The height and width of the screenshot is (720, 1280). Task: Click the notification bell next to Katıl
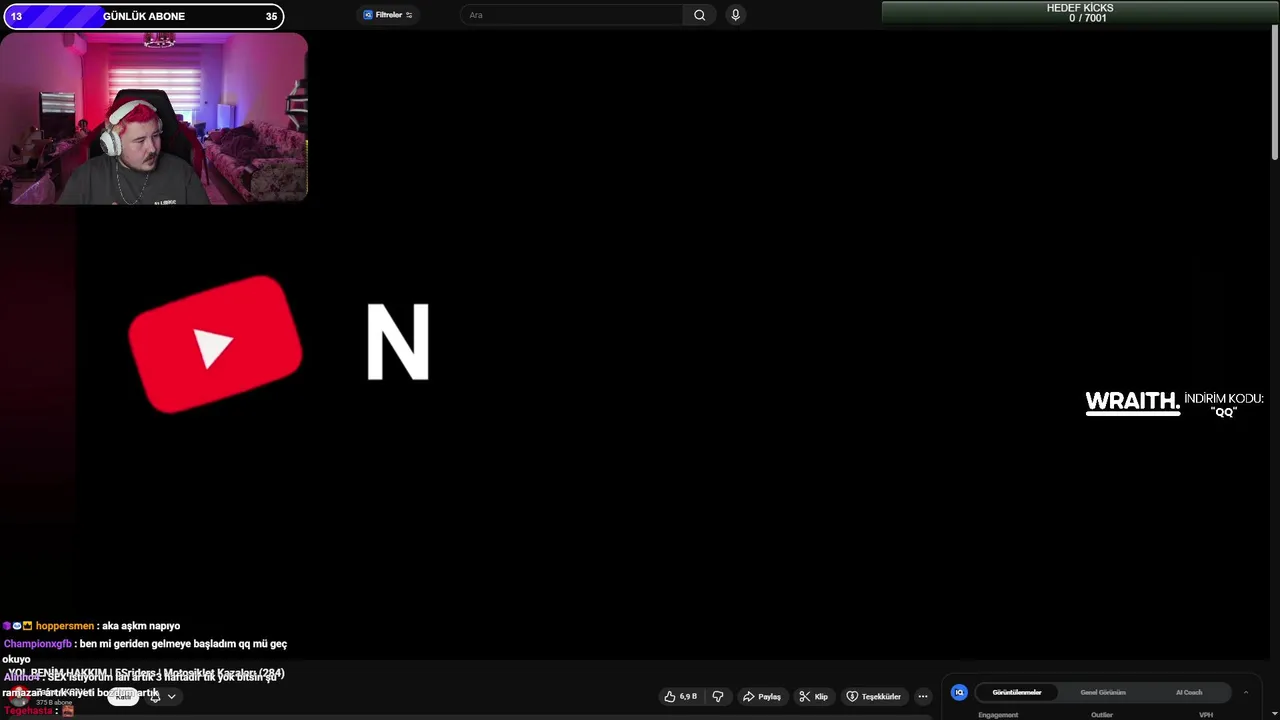(x=154, y=696)
